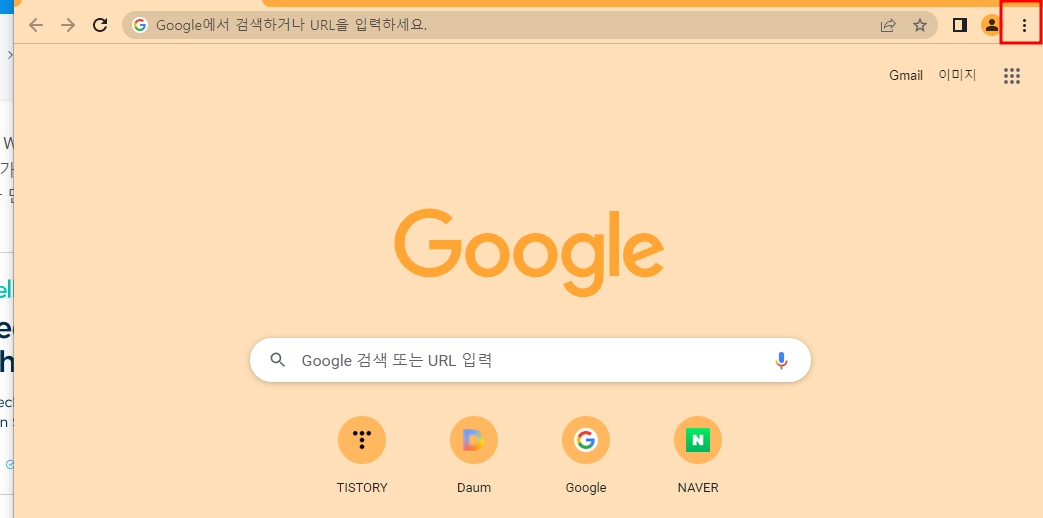Click the TISTORY shortcut label
This screenshot has height=518, width=1043.
pos(362,487)
